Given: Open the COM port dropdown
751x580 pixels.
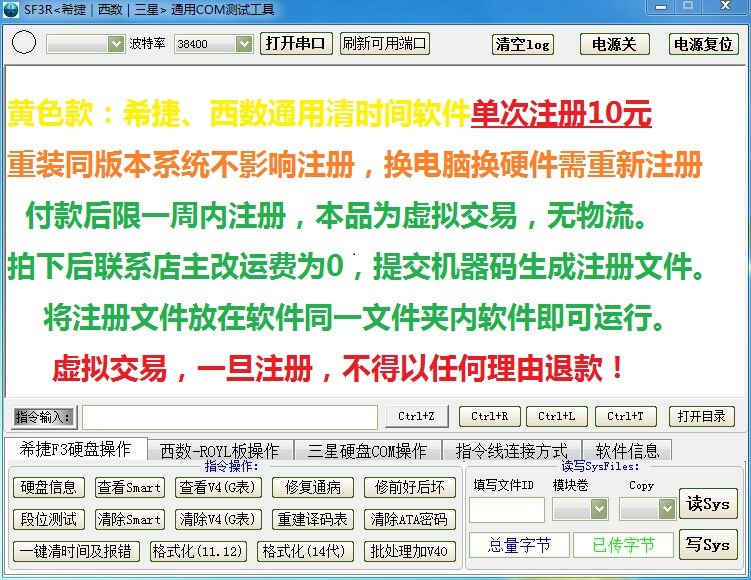Looking at the screenshot, I should 114,44.
